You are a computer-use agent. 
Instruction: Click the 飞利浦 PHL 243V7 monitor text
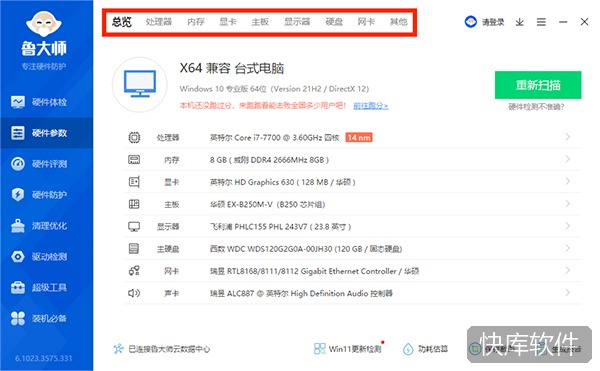pyautogui.click(x=280, y=226)
